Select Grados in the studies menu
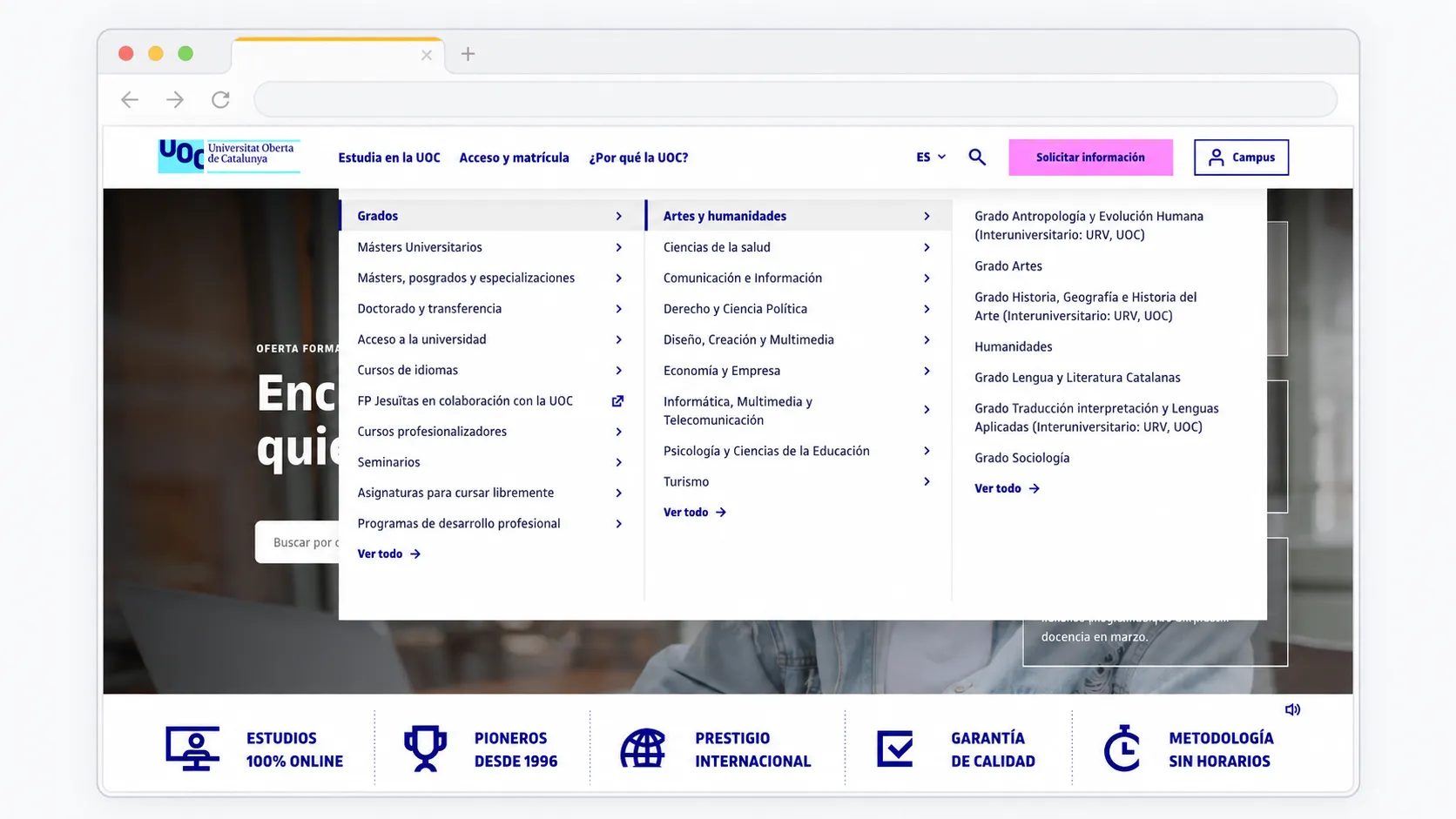1456x819 pixels. click(490, 216)
